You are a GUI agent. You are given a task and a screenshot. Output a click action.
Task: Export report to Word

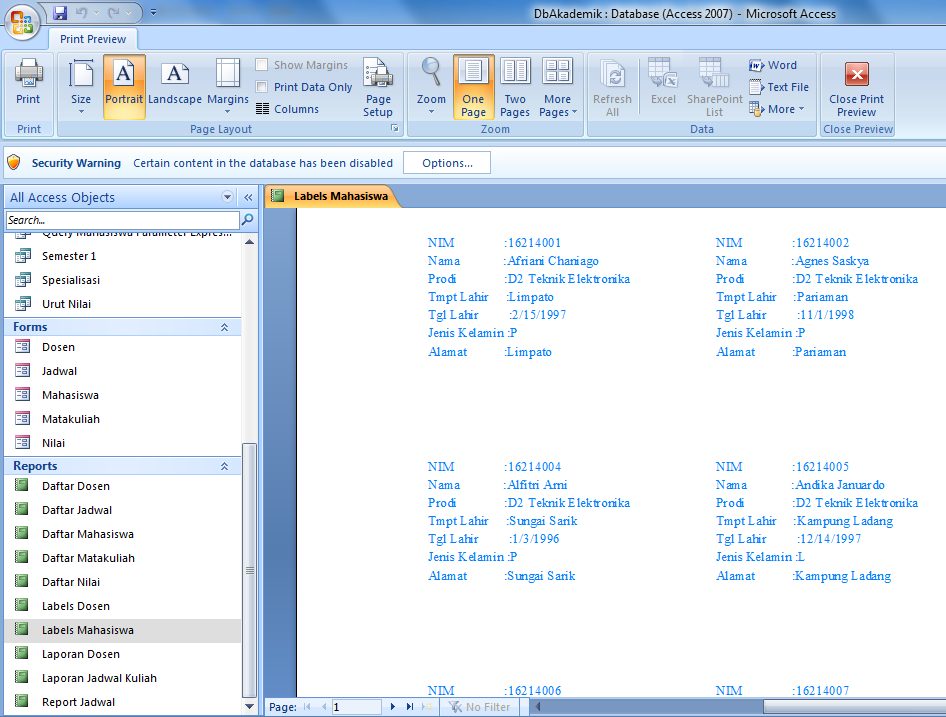(773, 65)
